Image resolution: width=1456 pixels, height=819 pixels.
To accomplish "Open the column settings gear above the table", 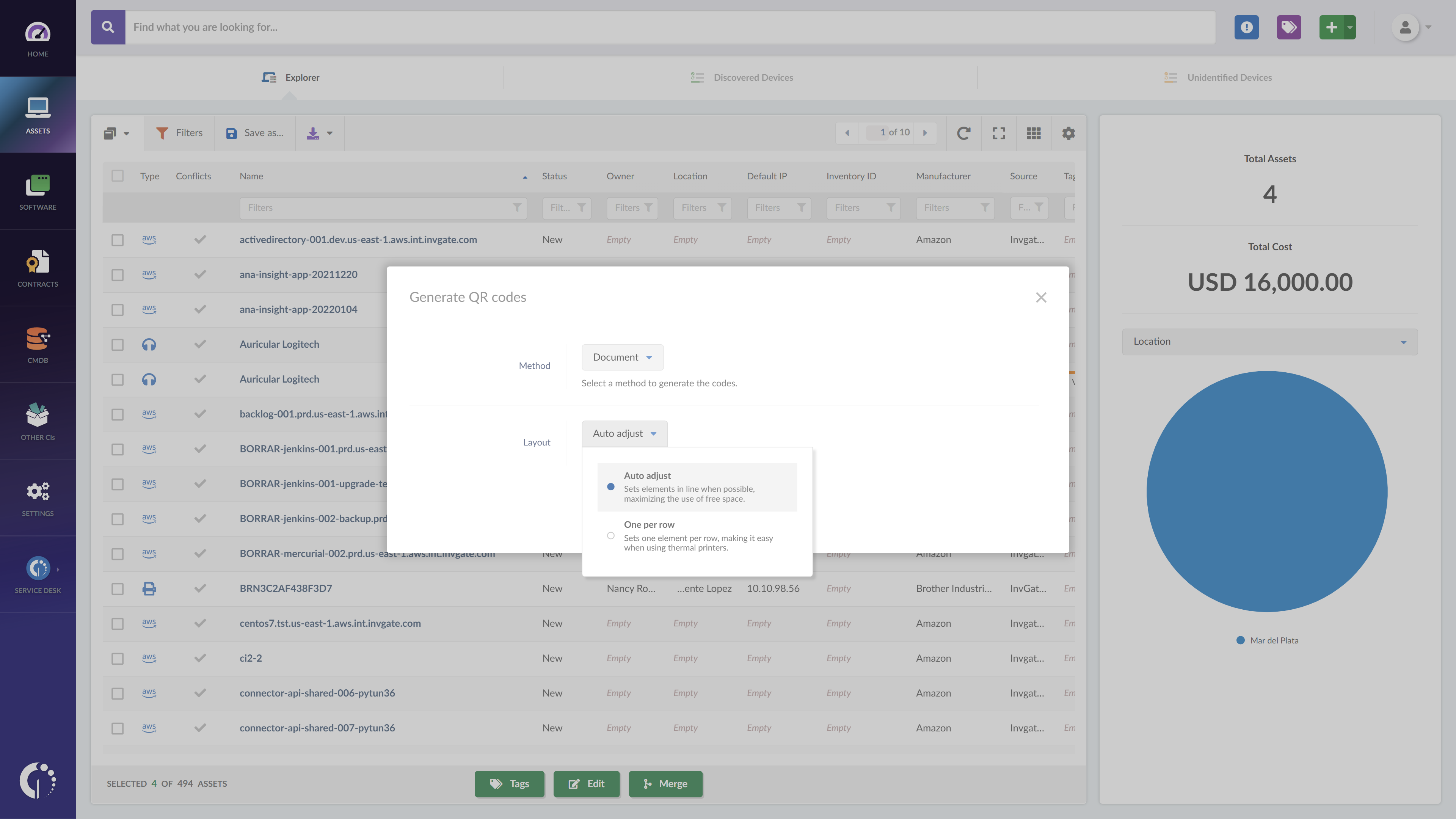I will click(x=1068, y=133).
